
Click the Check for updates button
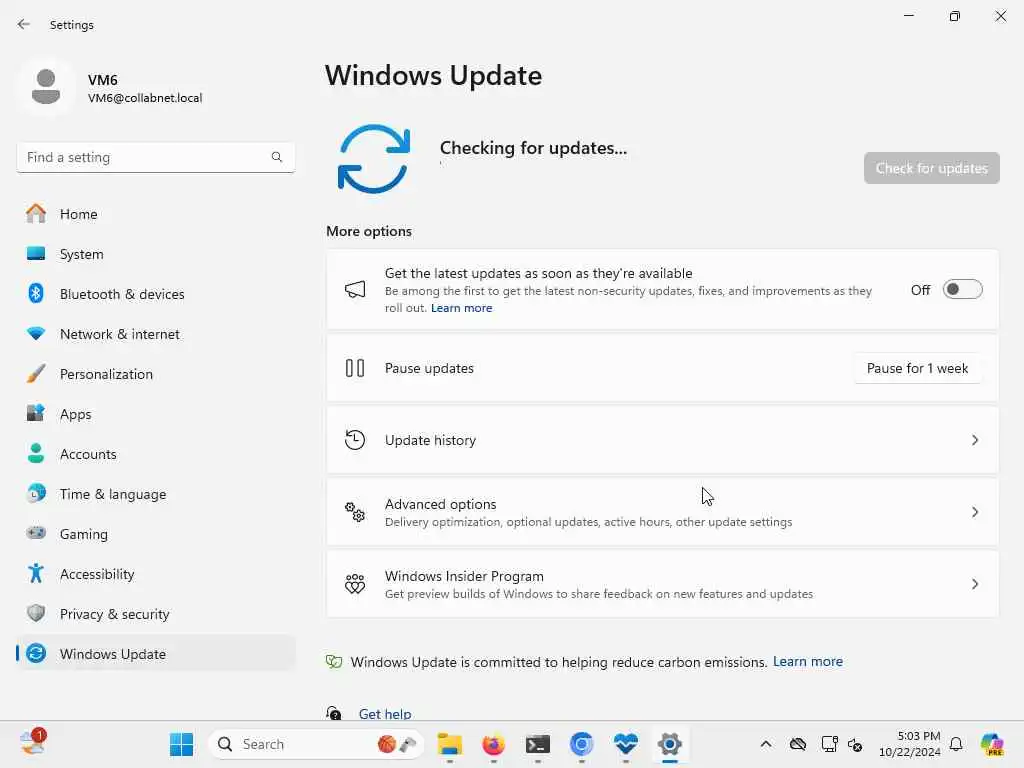point(931,168)
